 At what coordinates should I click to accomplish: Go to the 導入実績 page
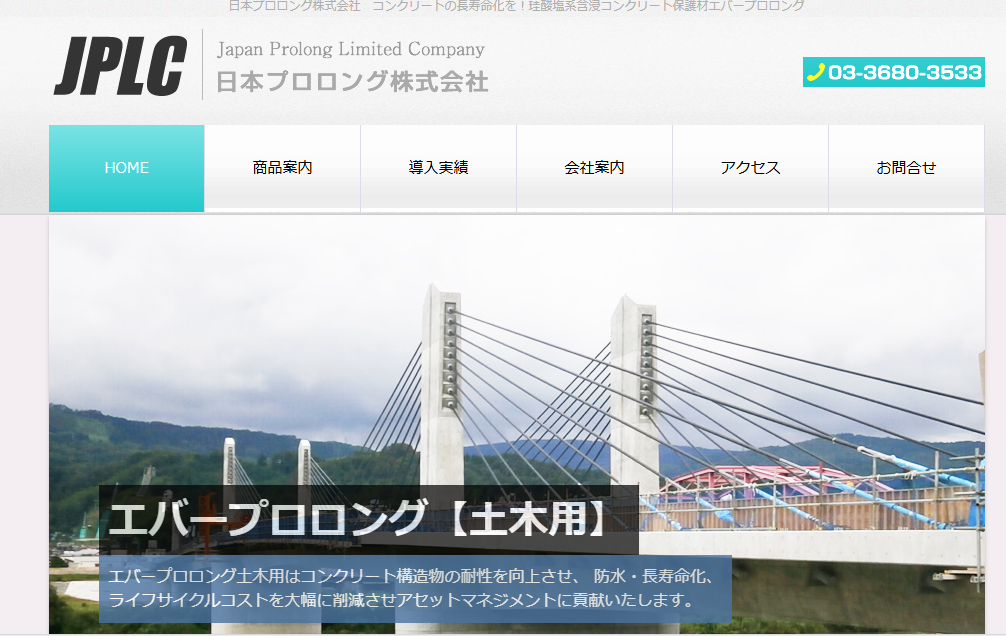[438, 168]
